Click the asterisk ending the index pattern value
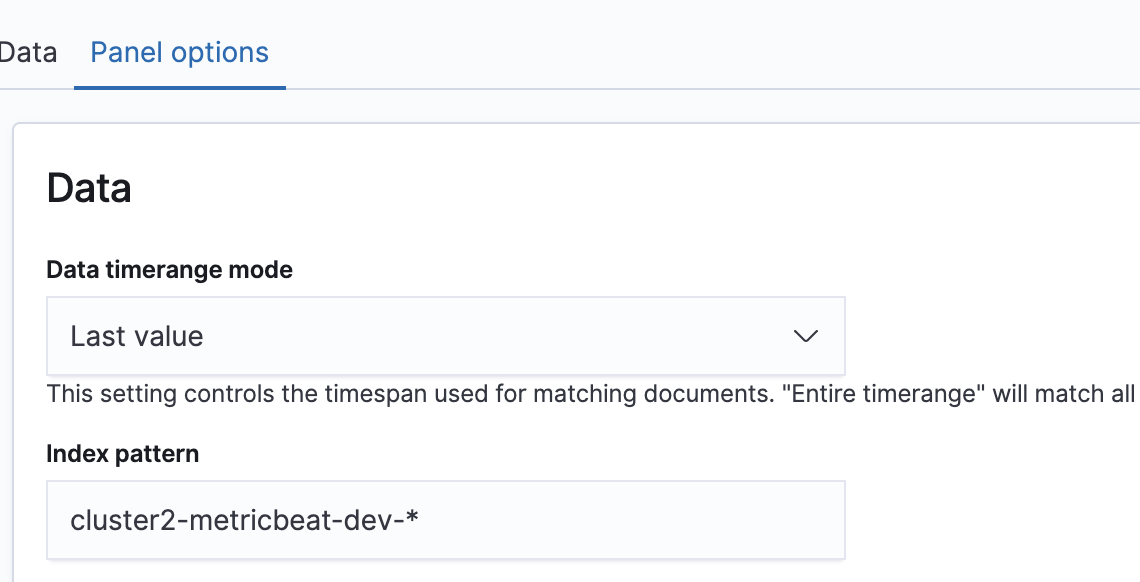The height and width of the screenshot is (582, 1140). pyautogui.click(x=411, y=520)
